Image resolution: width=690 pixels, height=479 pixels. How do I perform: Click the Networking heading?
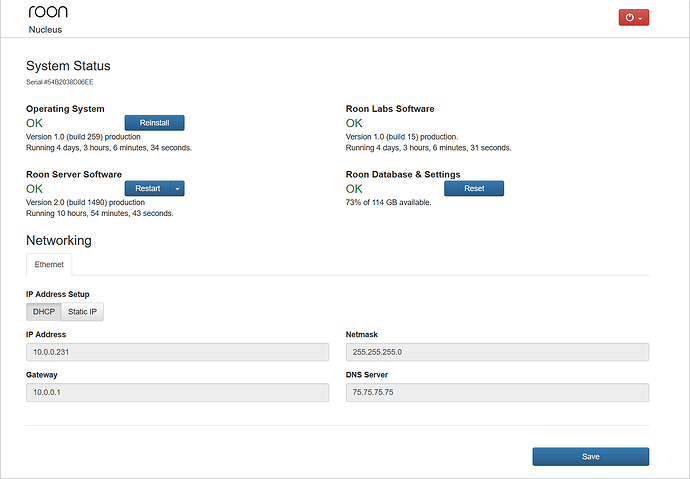click(x=59, y=241)
